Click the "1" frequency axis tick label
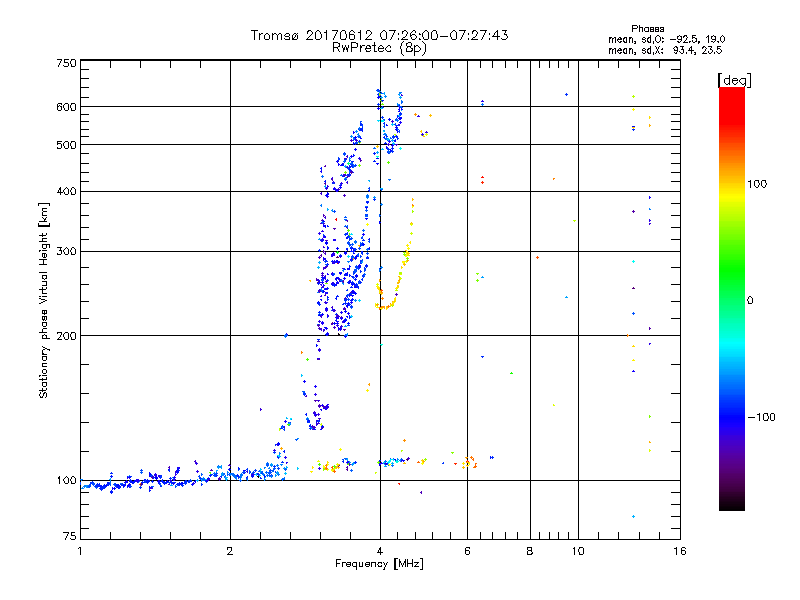Screen dimensions: 800x600 coord(80,551)
